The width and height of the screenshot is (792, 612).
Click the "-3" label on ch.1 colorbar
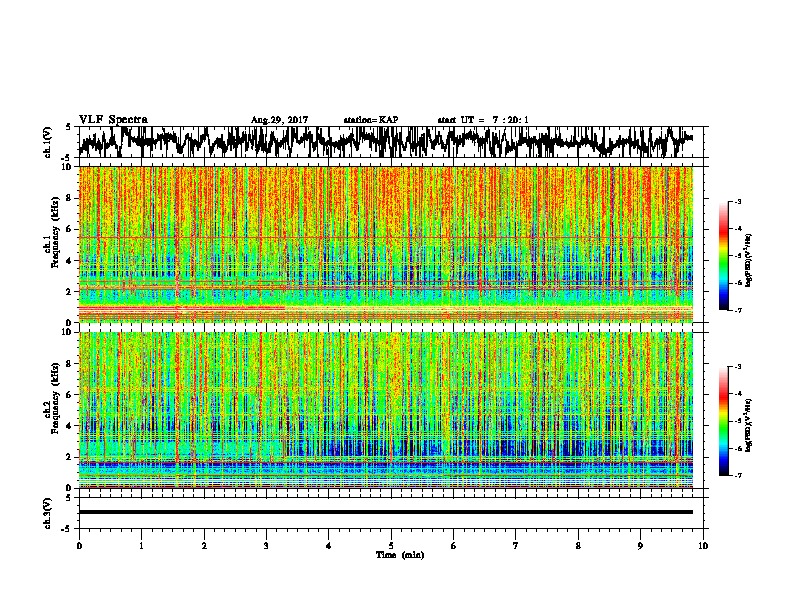pyautogui.click(x=738, y=202)
